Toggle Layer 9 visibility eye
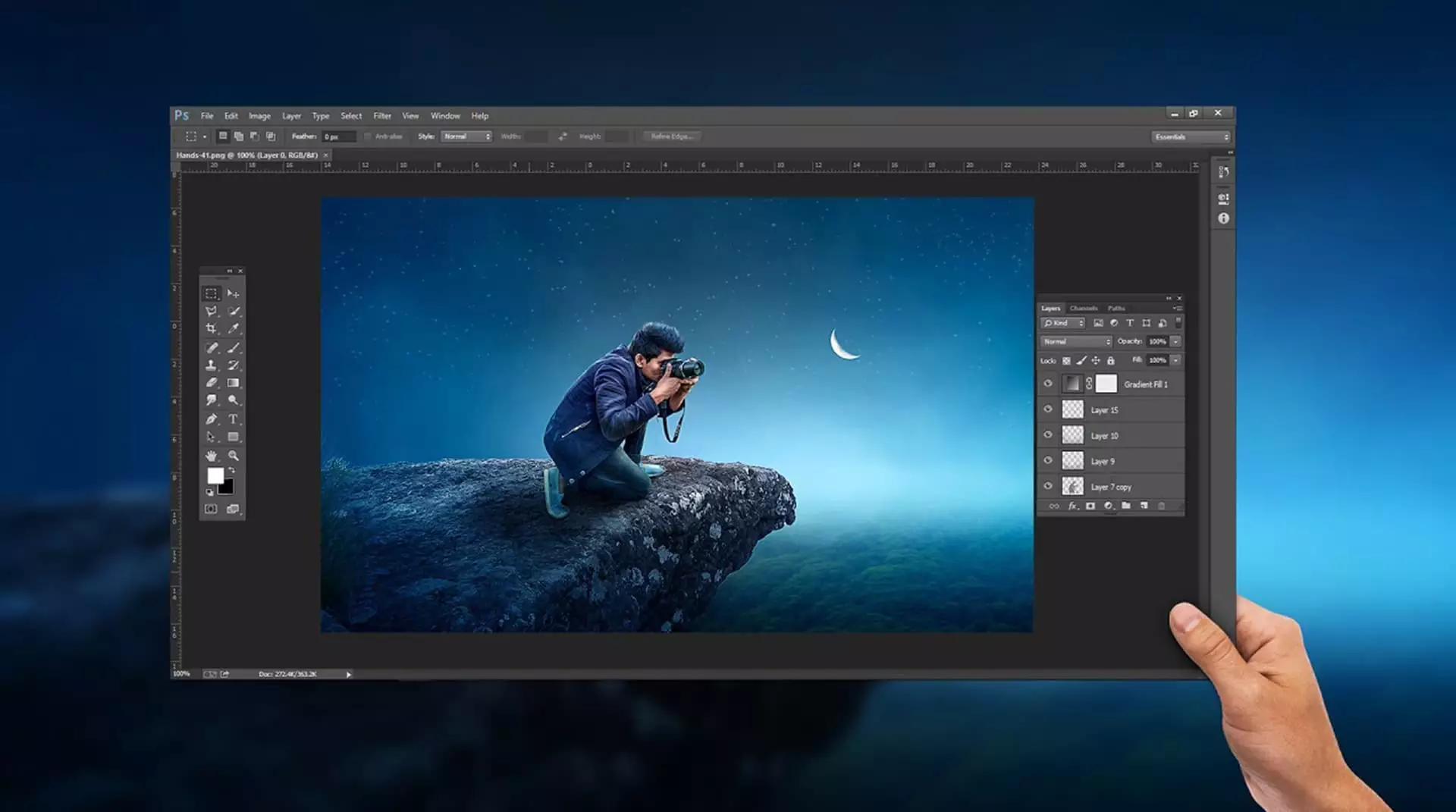The width and height of the screenshot is (1456, 812). [1048, 460]
